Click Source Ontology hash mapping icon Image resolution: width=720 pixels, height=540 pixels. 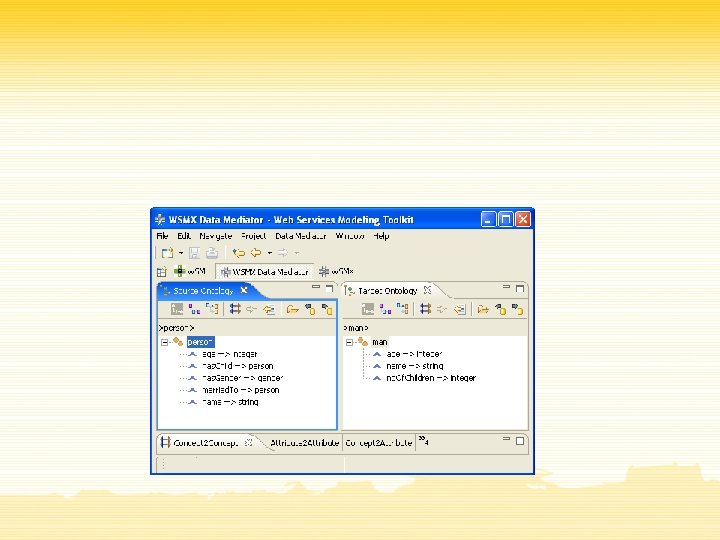coord(235,309)
